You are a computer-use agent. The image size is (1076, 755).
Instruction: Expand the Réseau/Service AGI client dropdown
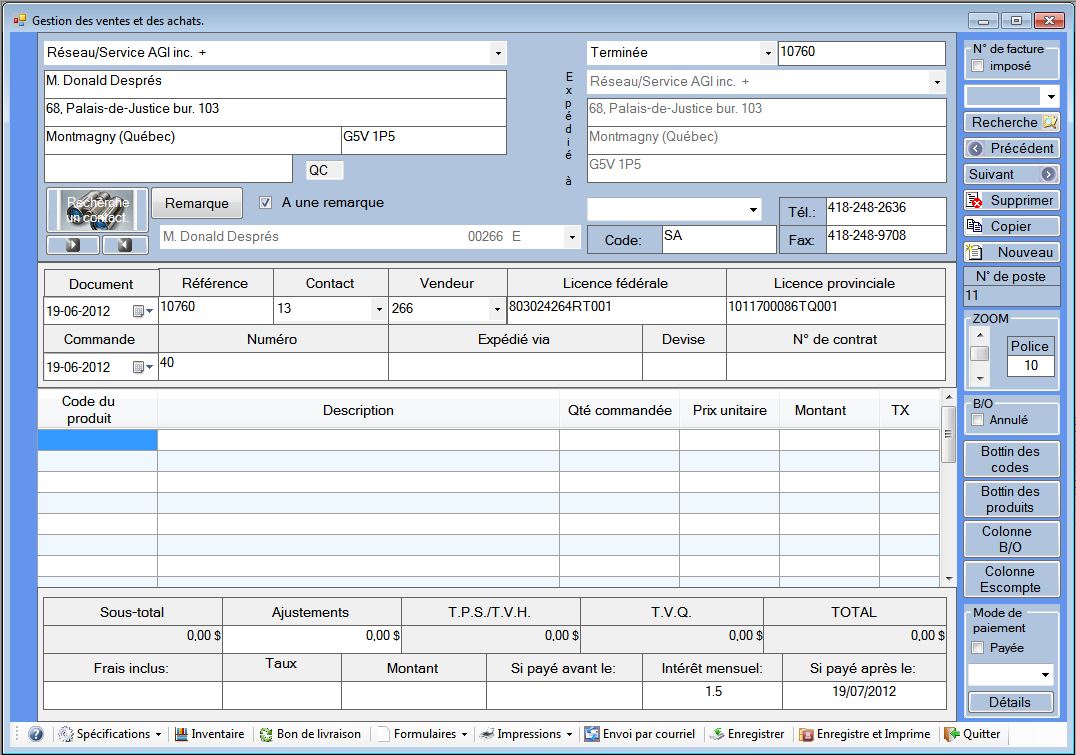point(497,53)
